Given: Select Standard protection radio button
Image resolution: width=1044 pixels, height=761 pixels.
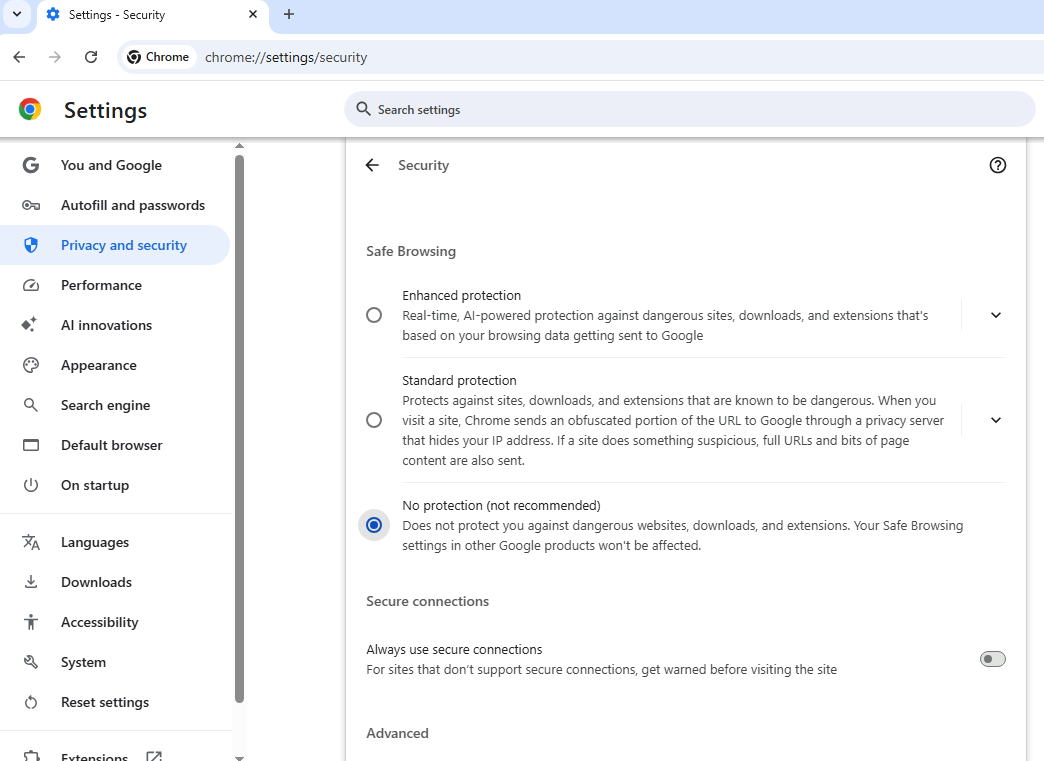Looking at the screenshot, I should (x=374, y=420).
